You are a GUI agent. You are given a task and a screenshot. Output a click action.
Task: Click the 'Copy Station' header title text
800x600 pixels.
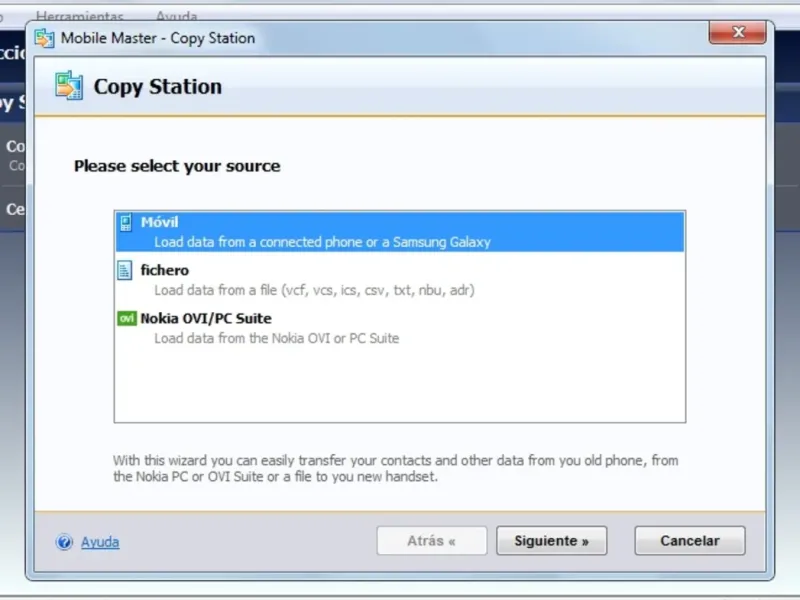[x=158, y=87]
